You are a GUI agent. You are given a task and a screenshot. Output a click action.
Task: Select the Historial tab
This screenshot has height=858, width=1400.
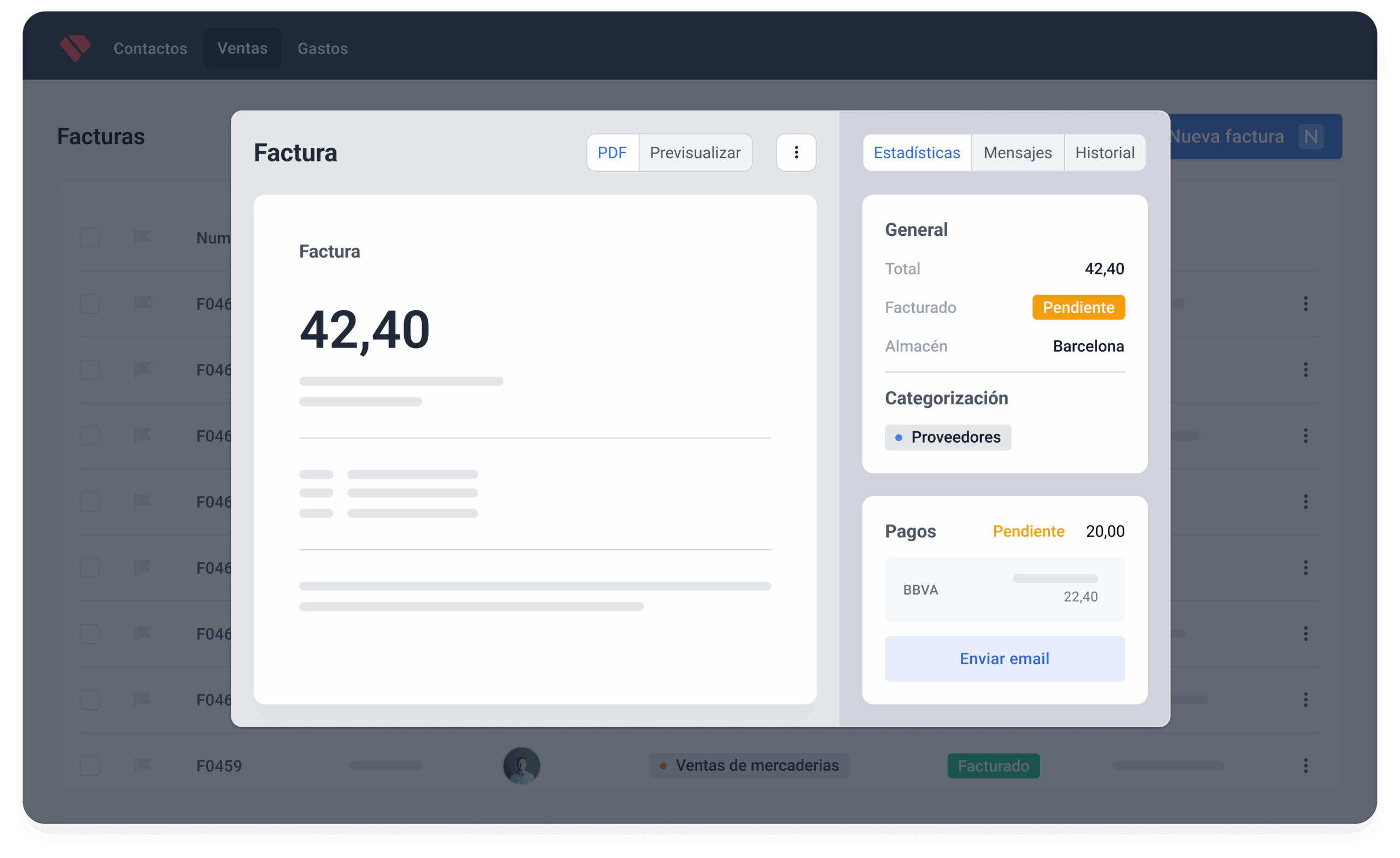(x=1105, y=152)
